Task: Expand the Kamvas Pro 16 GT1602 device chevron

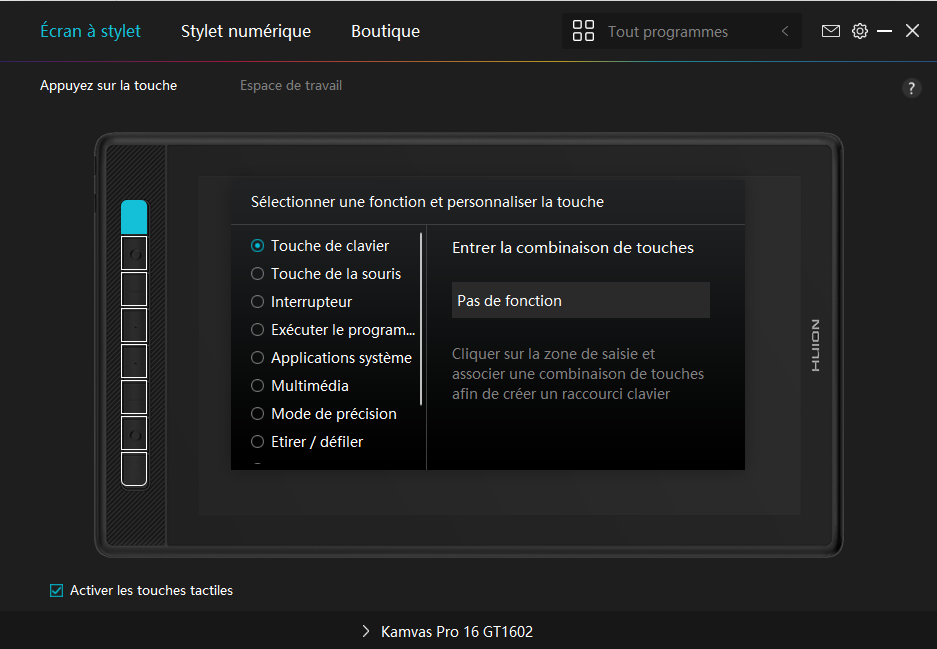Action: (366, 632)
